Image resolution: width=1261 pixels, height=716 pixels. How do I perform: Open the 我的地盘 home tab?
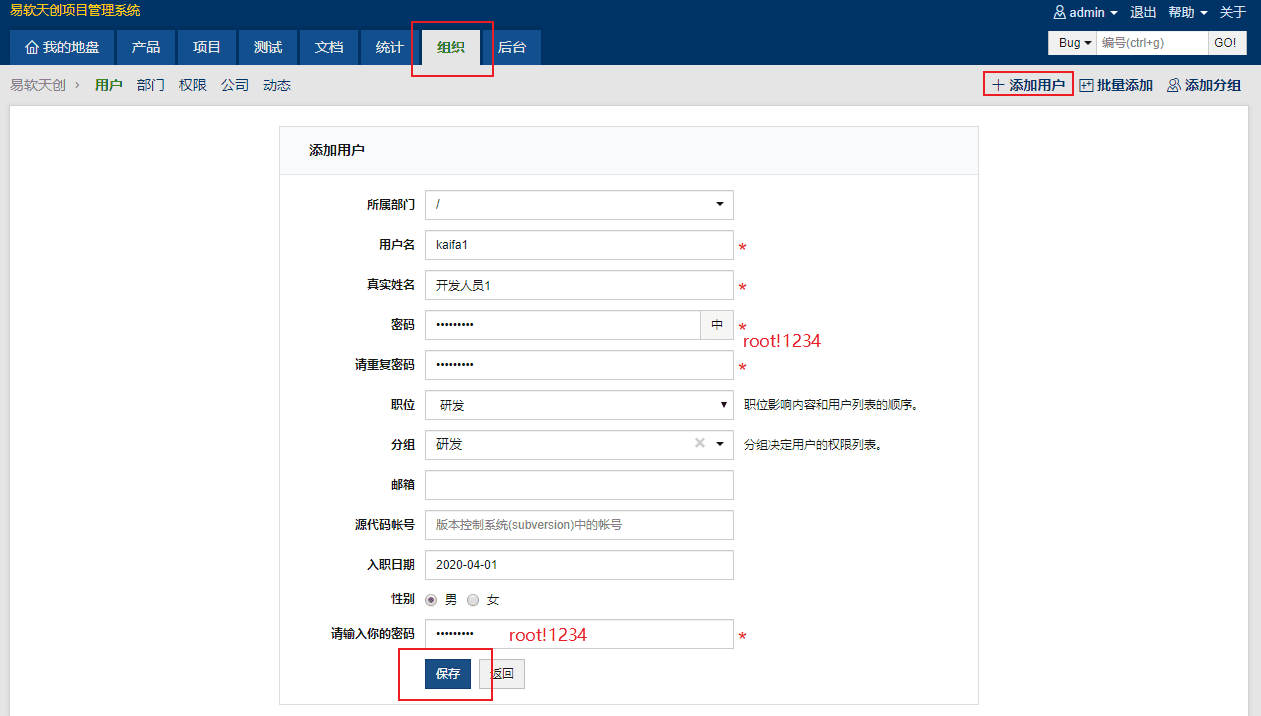click(62, 47)
